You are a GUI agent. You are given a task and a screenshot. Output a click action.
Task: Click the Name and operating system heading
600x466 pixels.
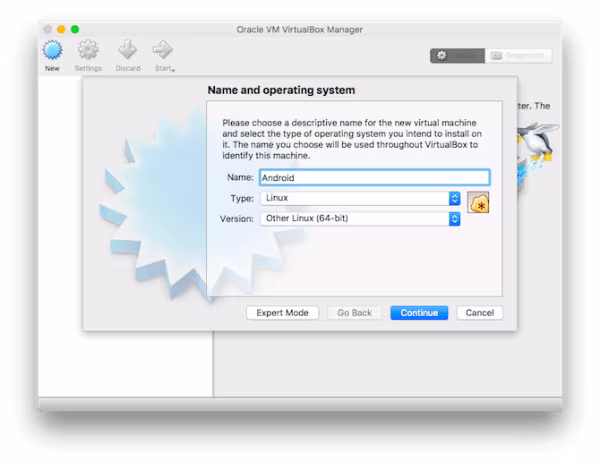(281, 90)
